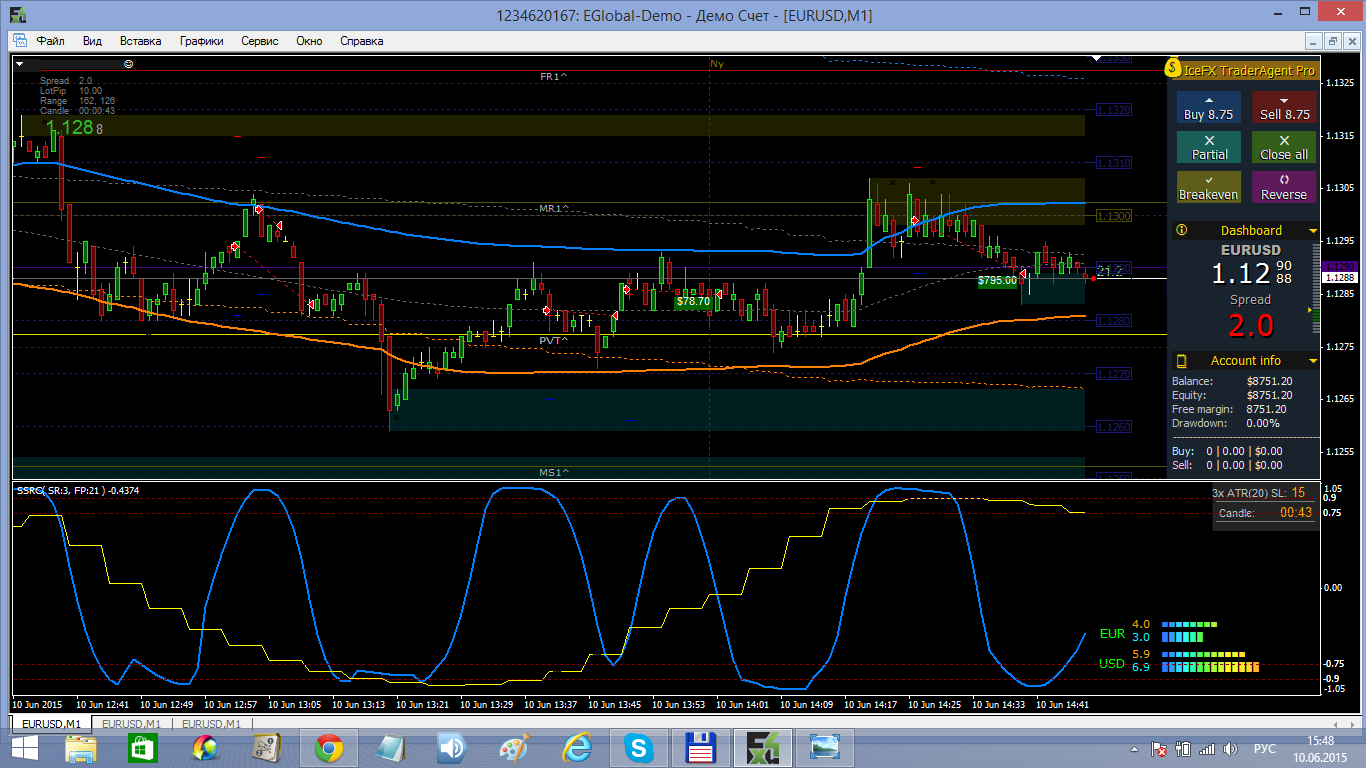The width and height of the screenshot is (1366, 768).
Task: Open the Paint palette taskbar icon
Action: pyautogui.click(x=515, y=748)
